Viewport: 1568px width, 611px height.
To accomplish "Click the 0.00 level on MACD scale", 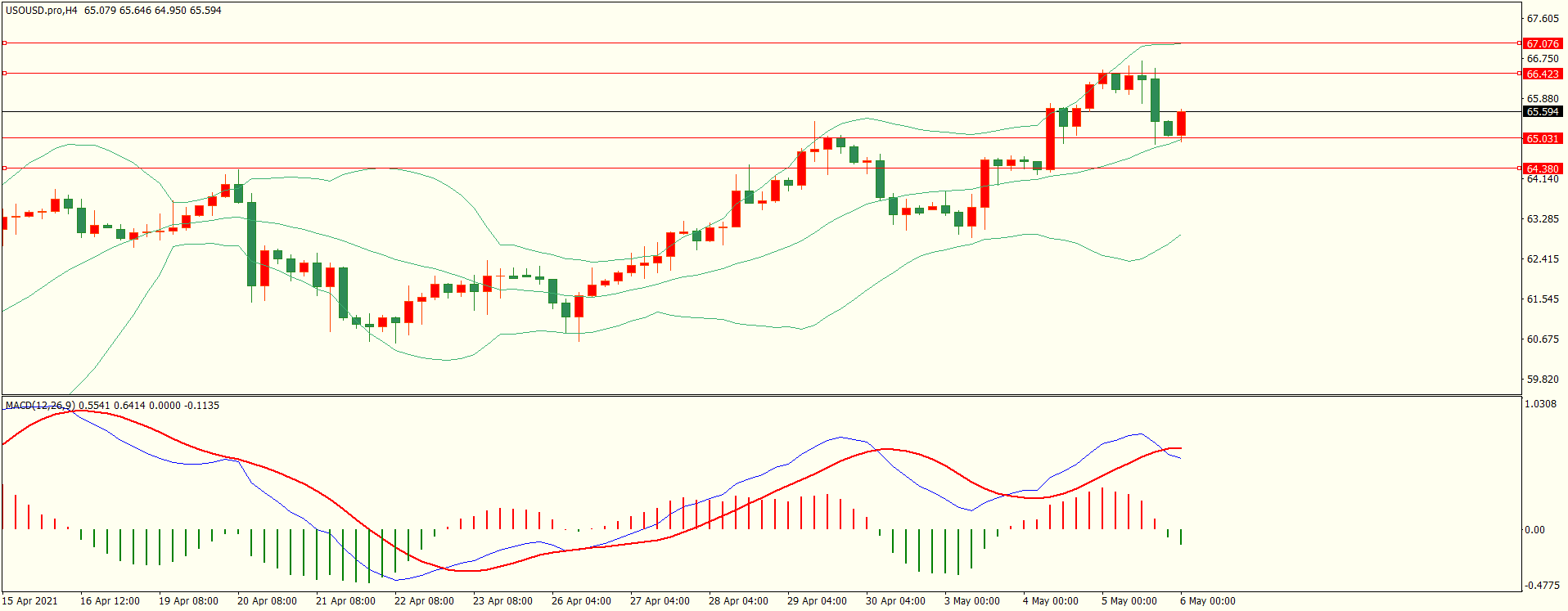I will point(1535,530).
